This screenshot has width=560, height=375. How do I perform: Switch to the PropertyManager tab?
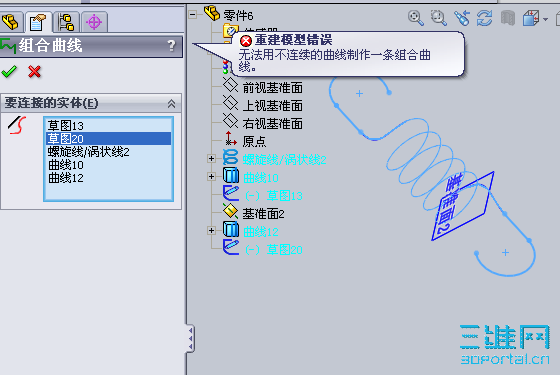[x=38, y=22]
